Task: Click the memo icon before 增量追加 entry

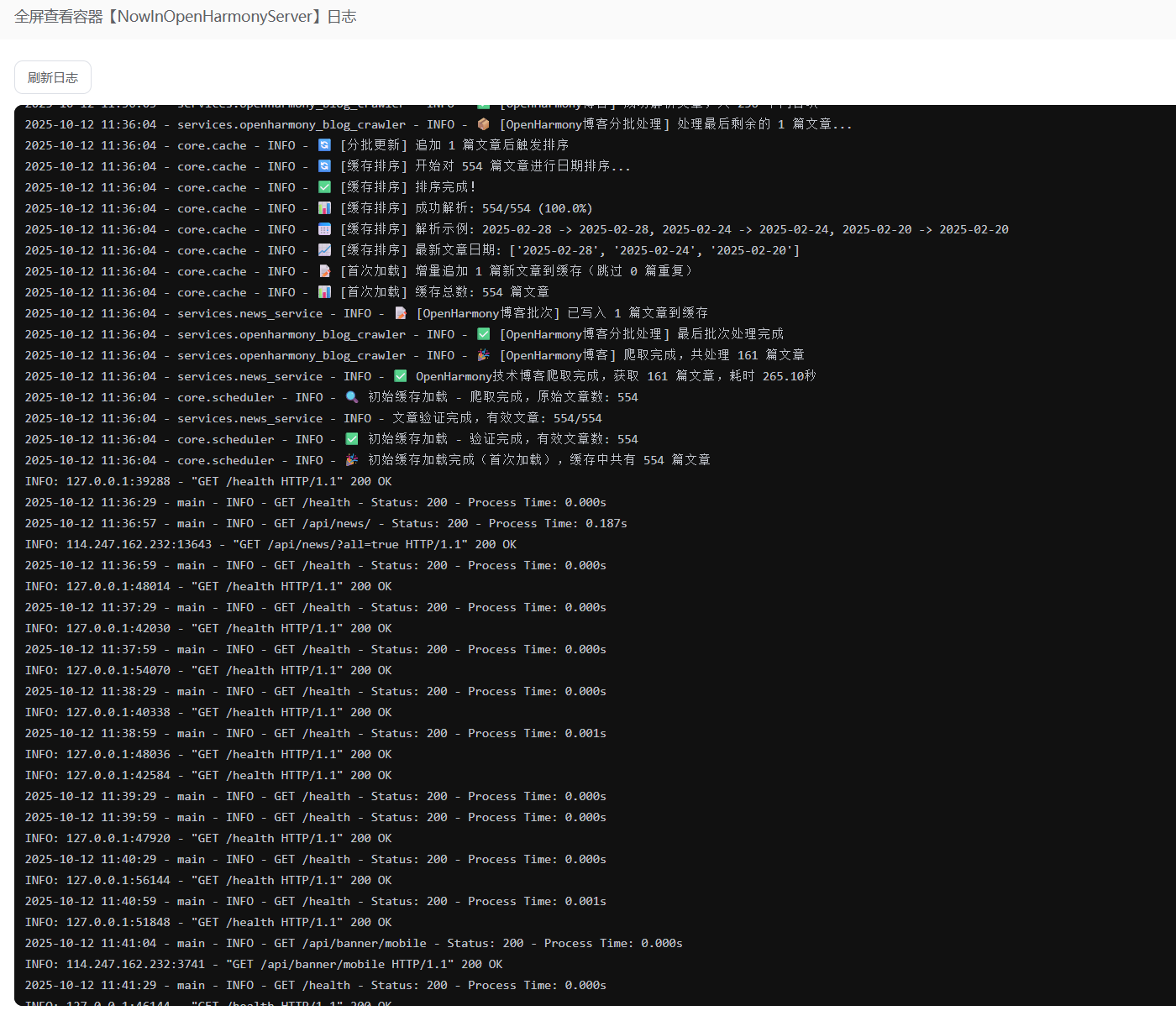Action: tap(324, 271)
